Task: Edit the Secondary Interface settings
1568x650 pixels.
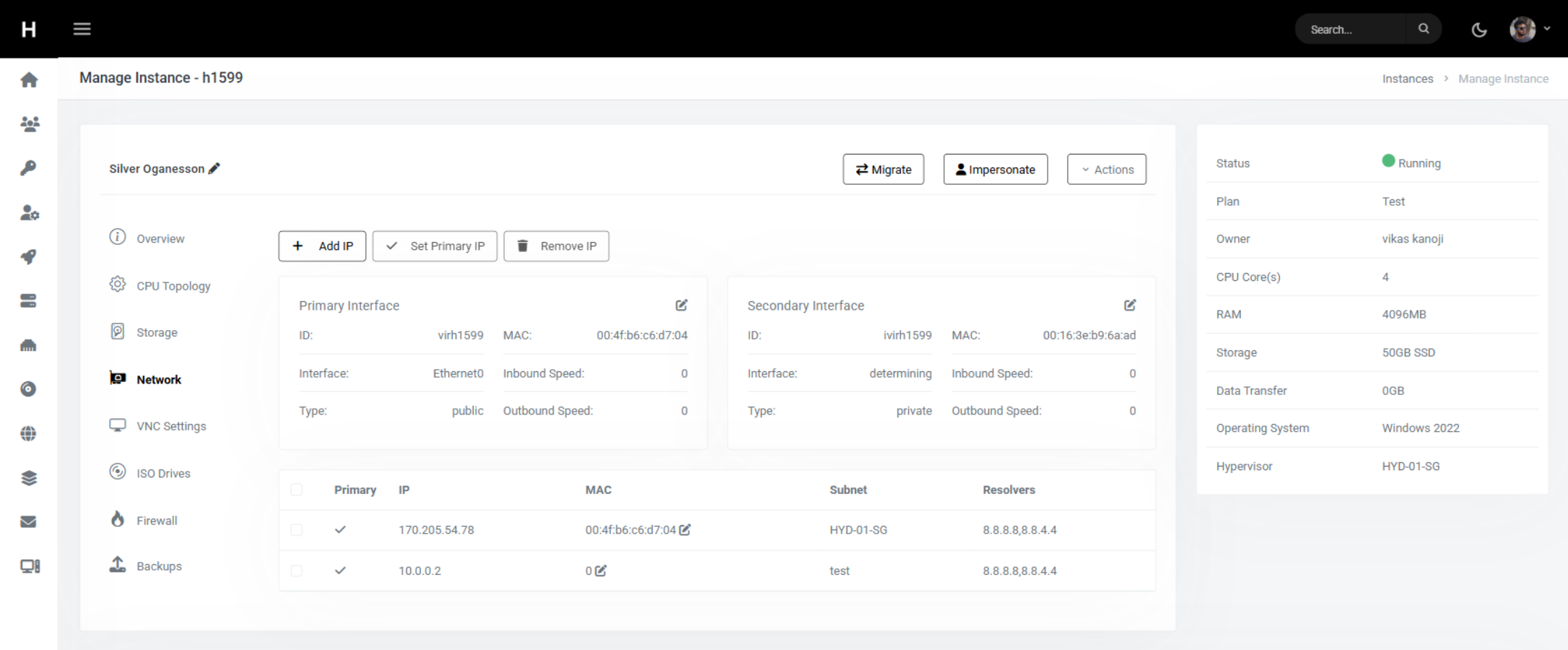Action: click(1130, 305)
